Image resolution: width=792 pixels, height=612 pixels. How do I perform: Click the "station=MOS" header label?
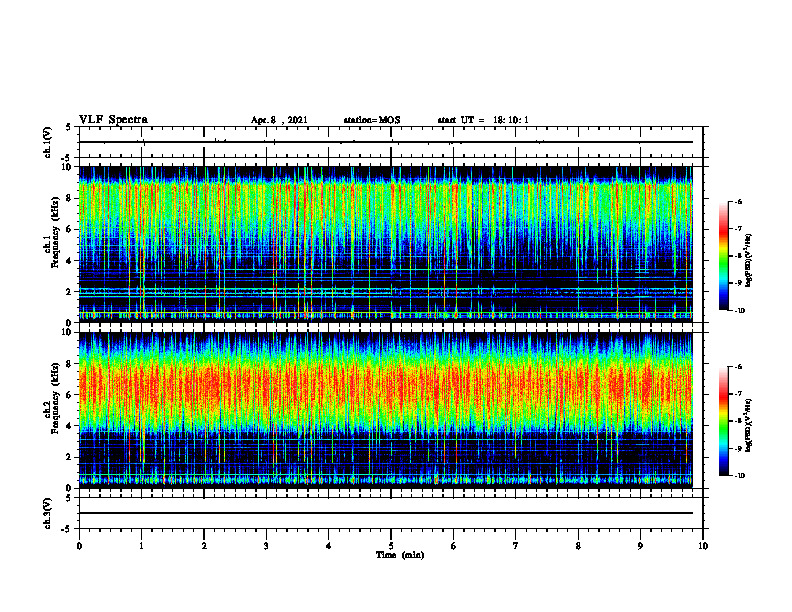372,120
